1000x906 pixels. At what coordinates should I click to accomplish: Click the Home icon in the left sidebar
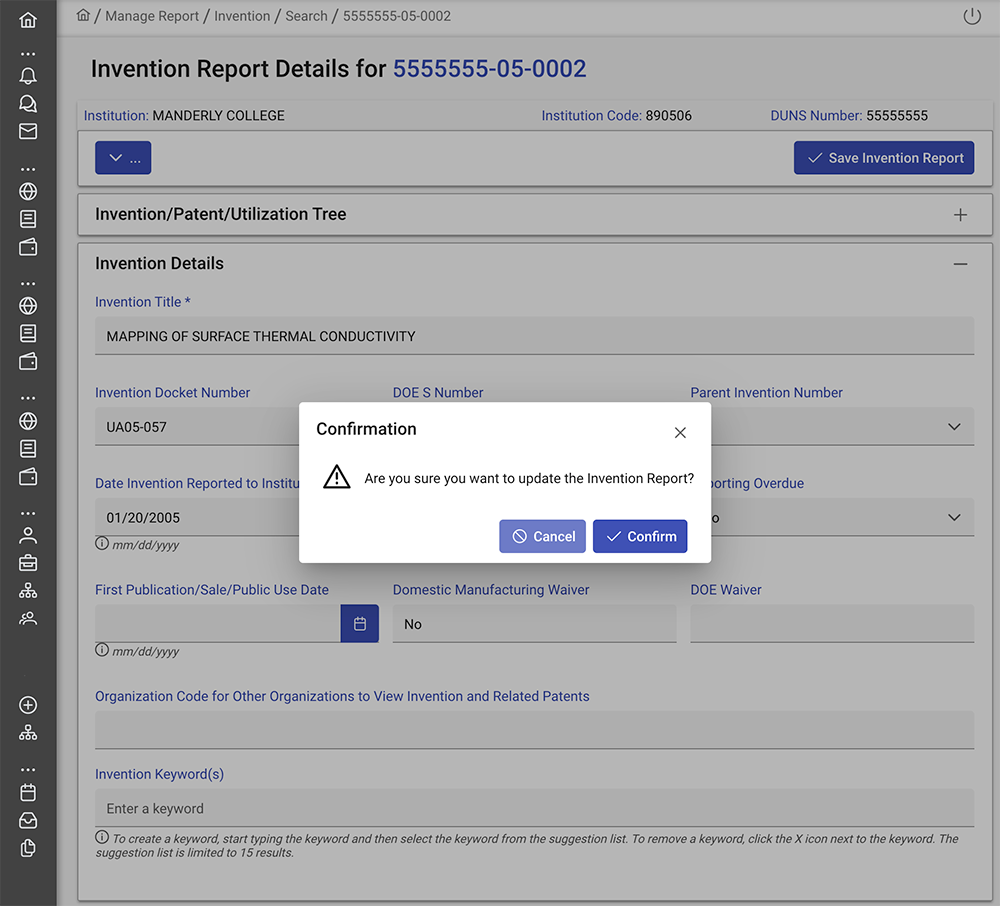(28, 20)
